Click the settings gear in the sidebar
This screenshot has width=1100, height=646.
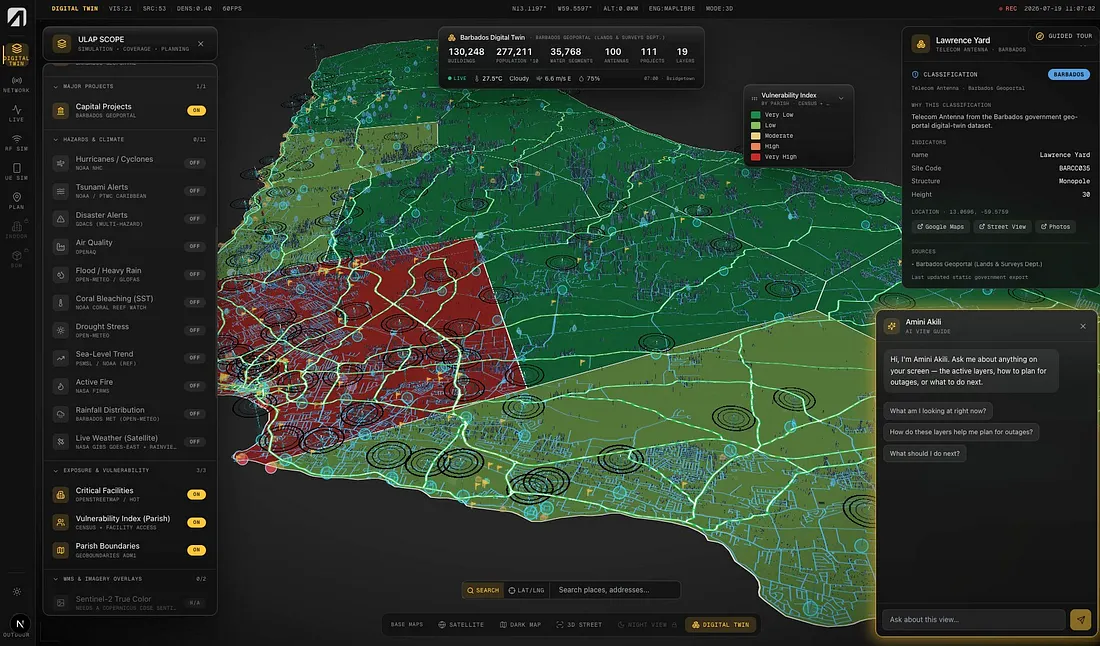tap(17, 592)
